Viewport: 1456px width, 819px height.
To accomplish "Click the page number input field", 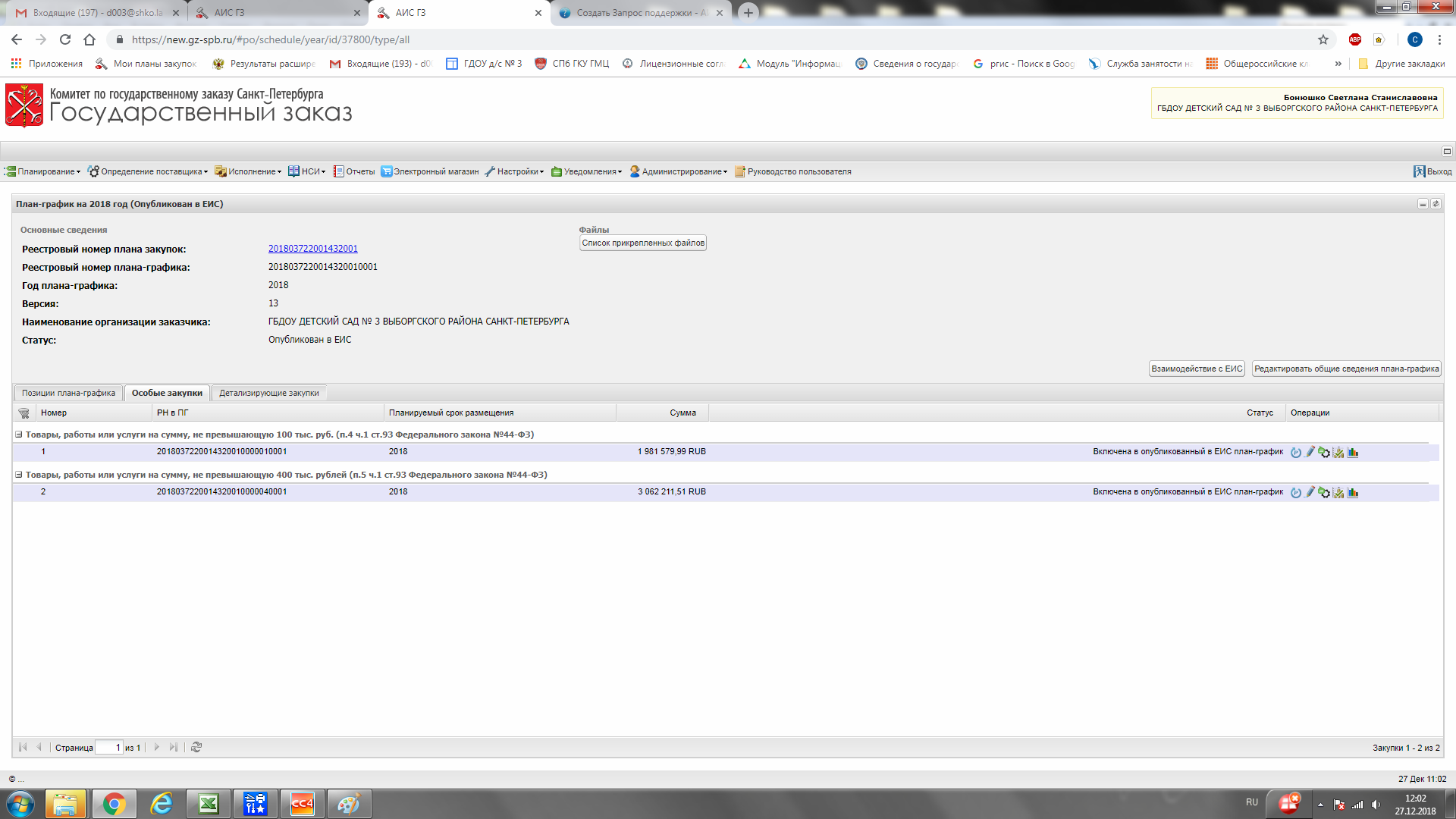I will coord(109,748).
